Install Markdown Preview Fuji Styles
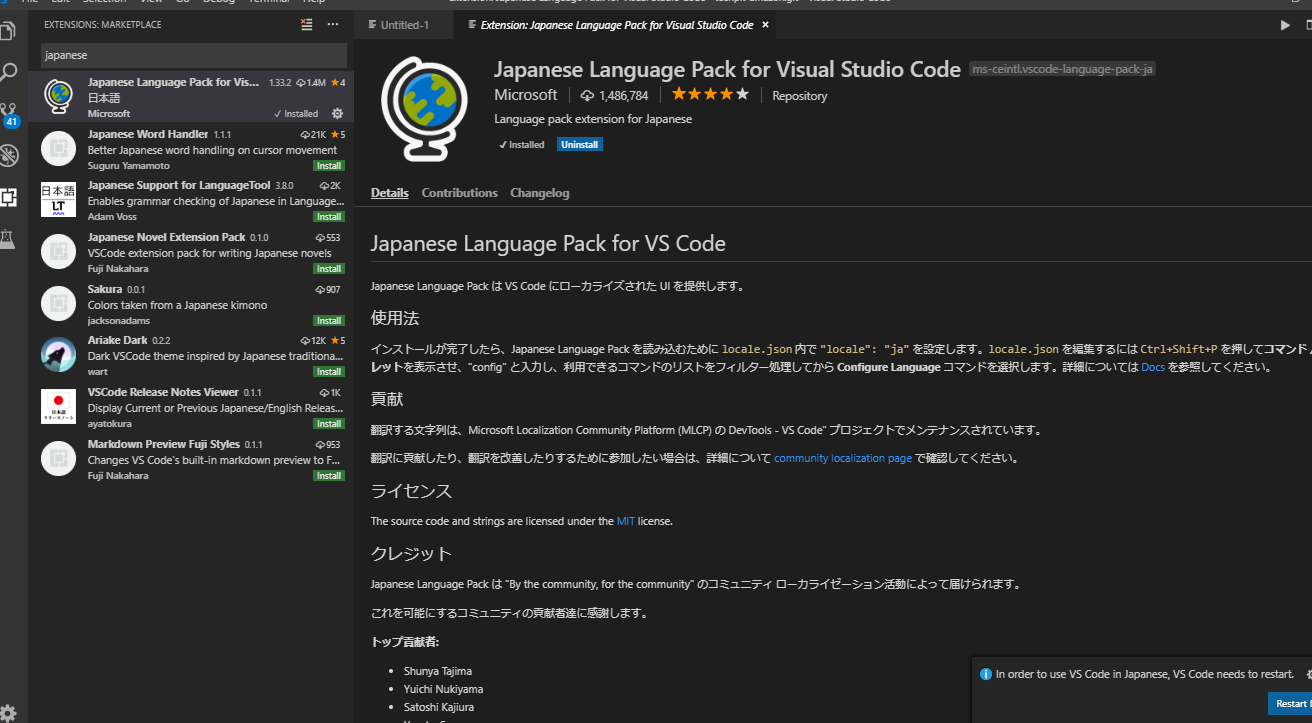Screen dimensions: 1312x723 click(329, 476)
